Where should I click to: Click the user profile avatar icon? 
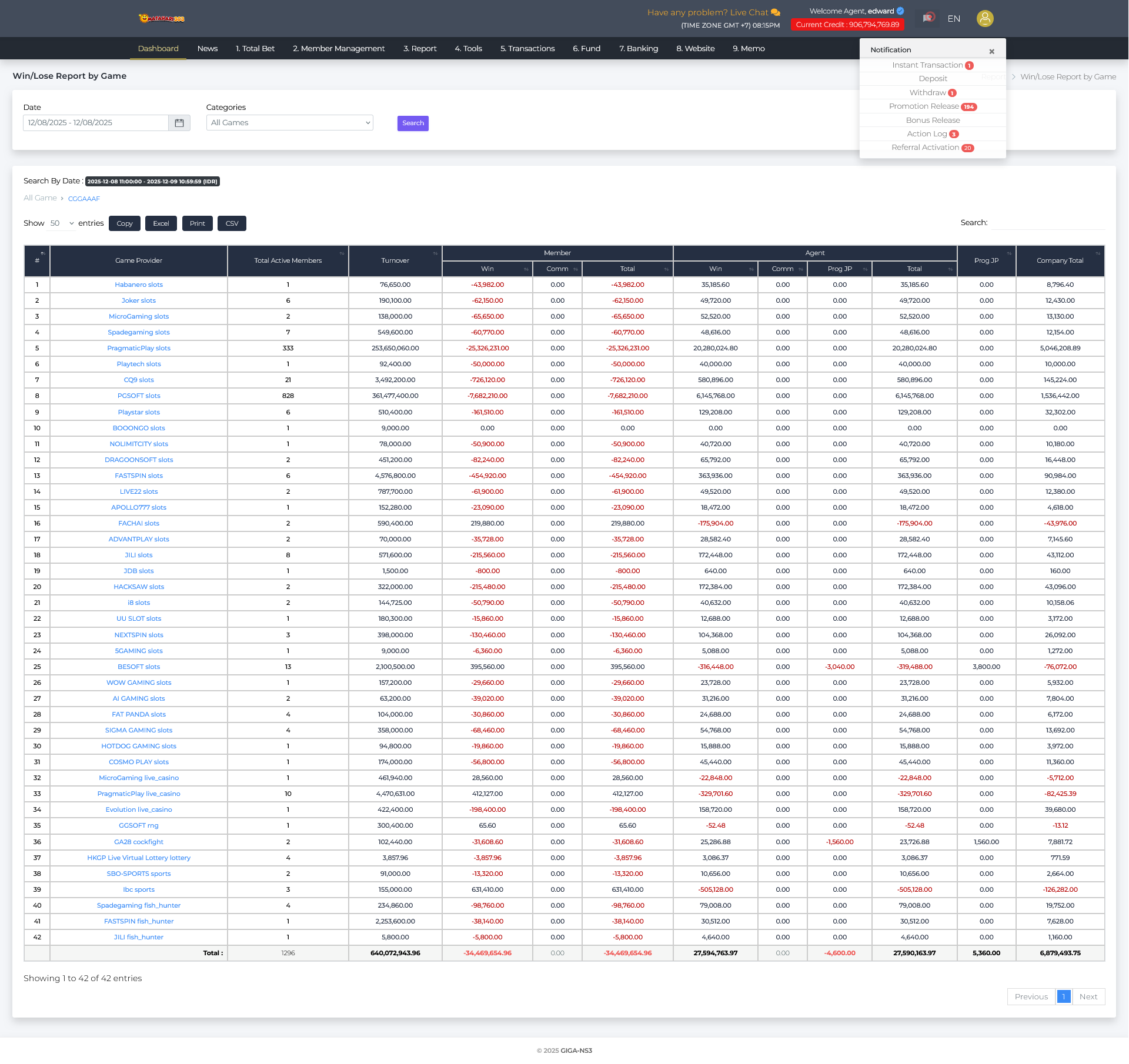(x=985, y=19)
